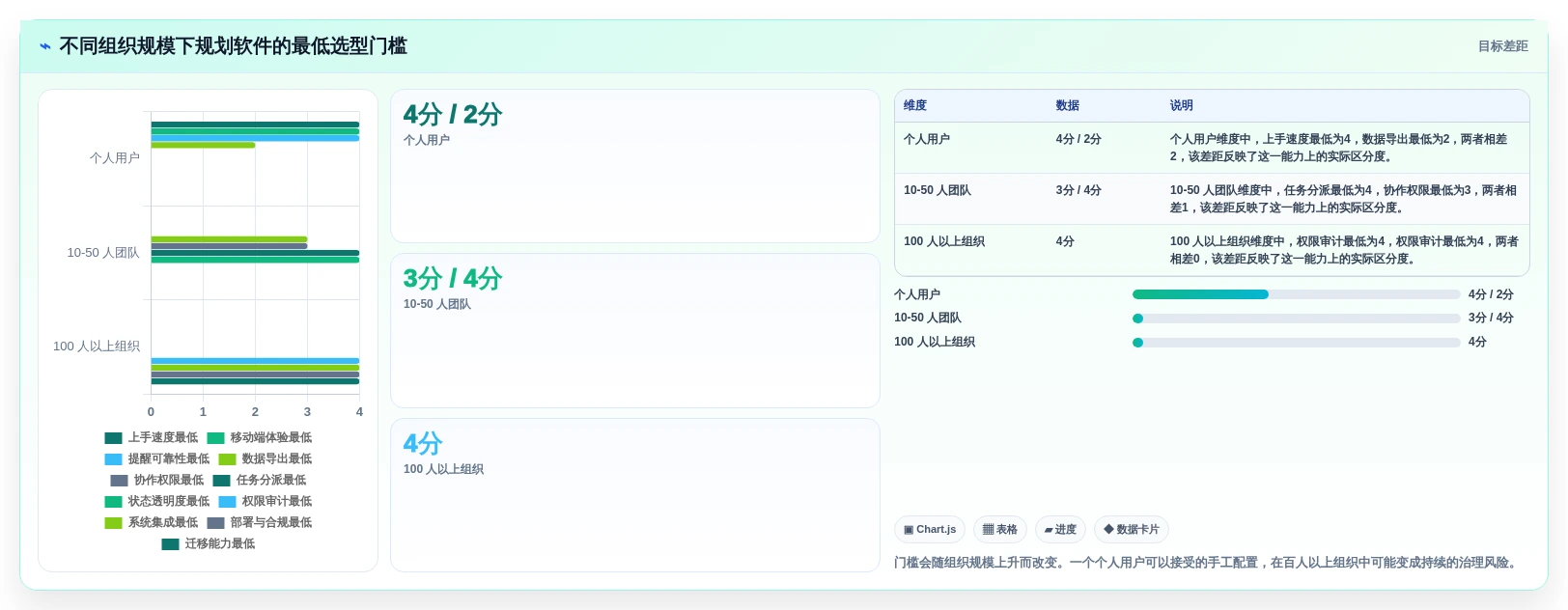Click the 表格 tag chip

point(1000,530)
